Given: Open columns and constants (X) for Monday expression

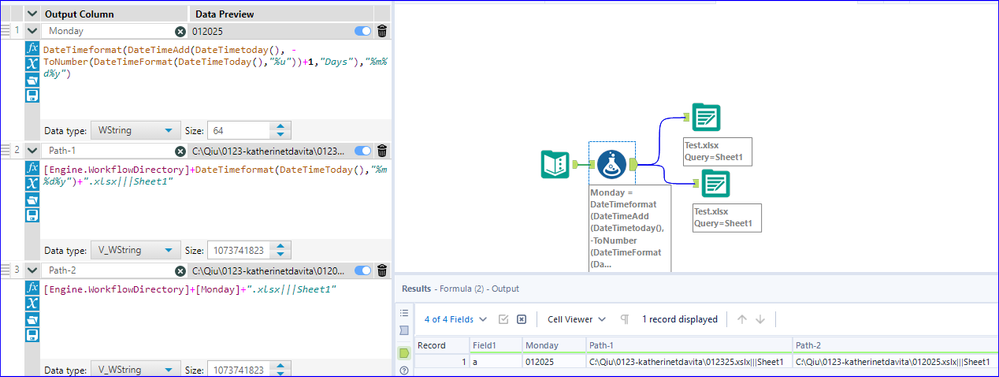Looking at the screenshot, I should pyautogui.click(x=32, y=64).
